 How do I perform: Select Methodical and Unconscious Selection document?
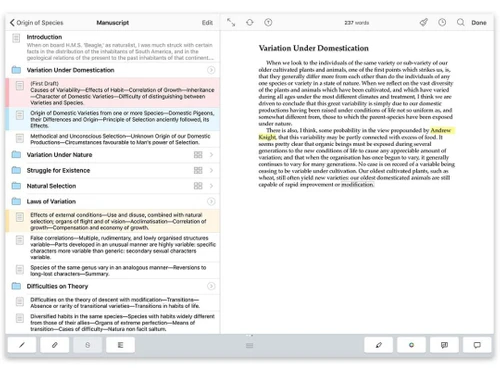(113, 139)
